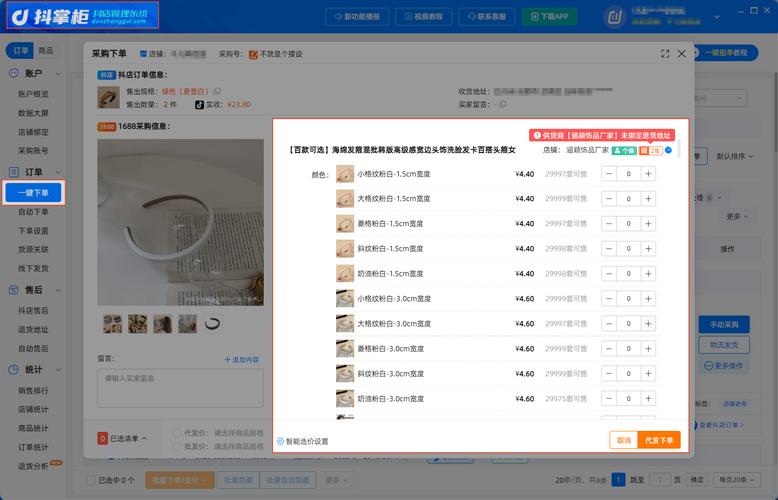Image resolution: width=778 pixels, height=500 pixels.
Task: Open 退货地址 in sidebar
Action: (x=33, y=329)
